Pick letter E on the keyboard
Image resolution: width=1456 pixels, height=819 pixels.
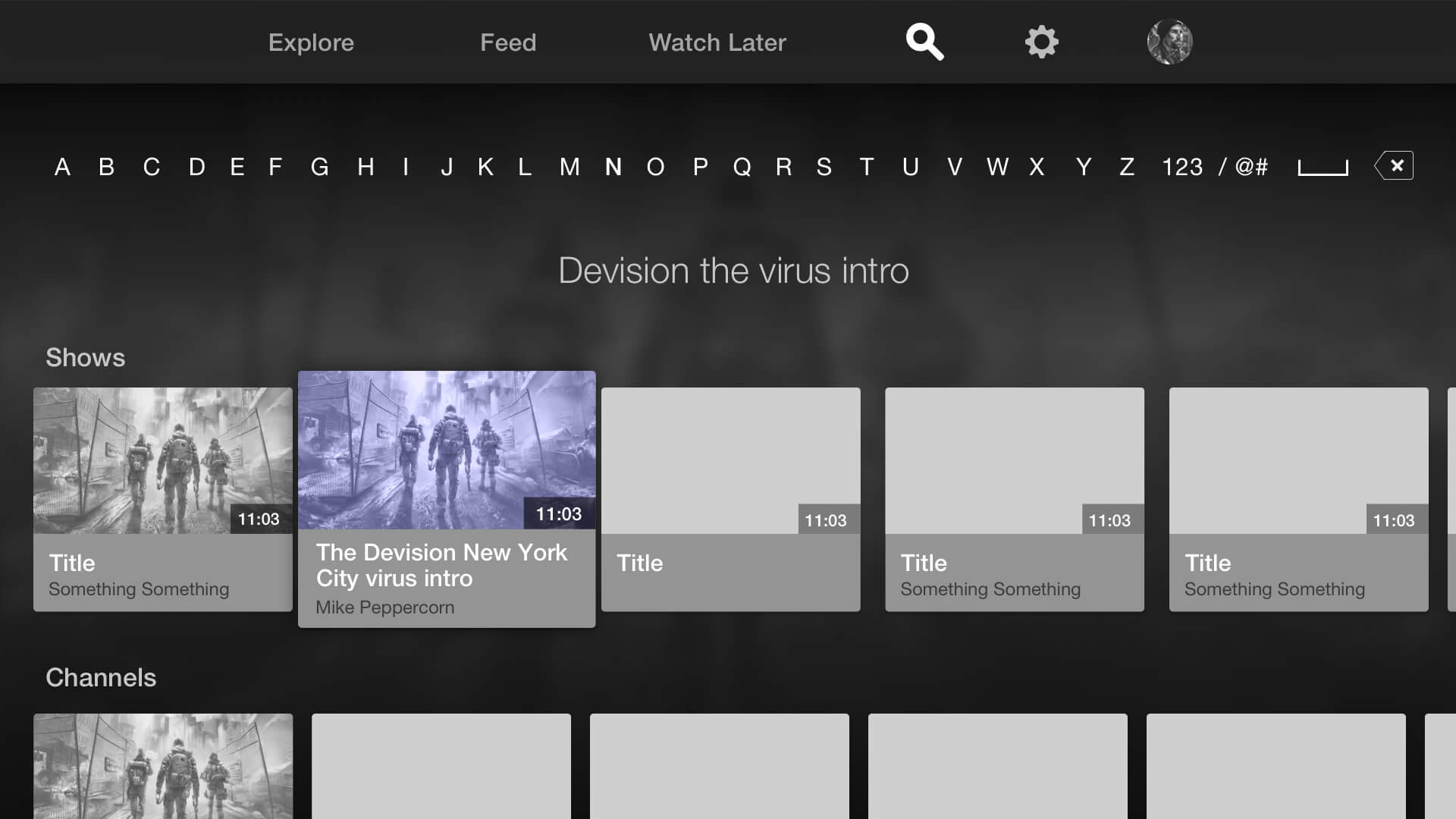(x=237, y=167)
